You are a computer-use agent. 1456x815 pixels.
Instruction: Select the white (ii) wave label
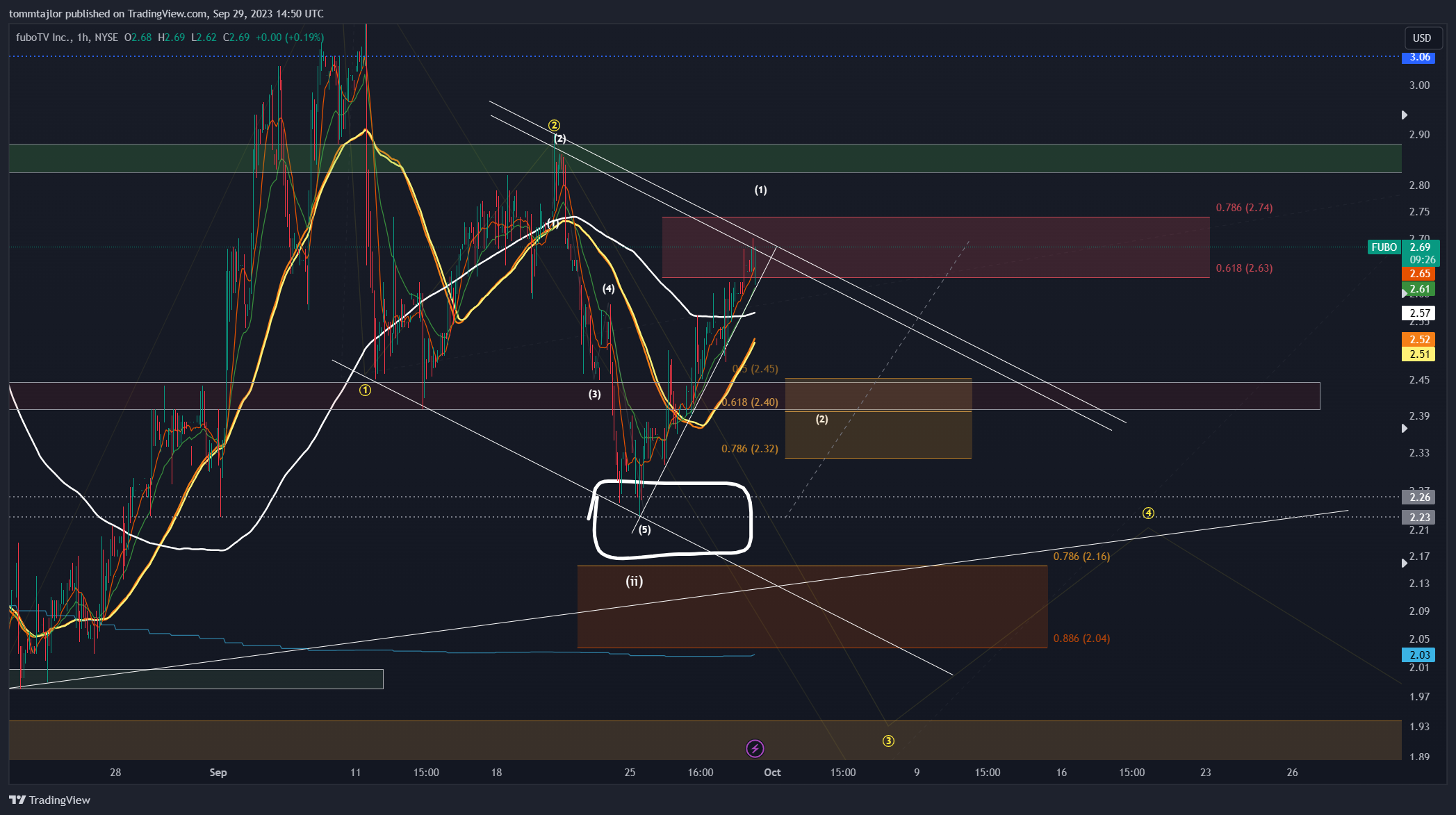[x=634, y=582]
